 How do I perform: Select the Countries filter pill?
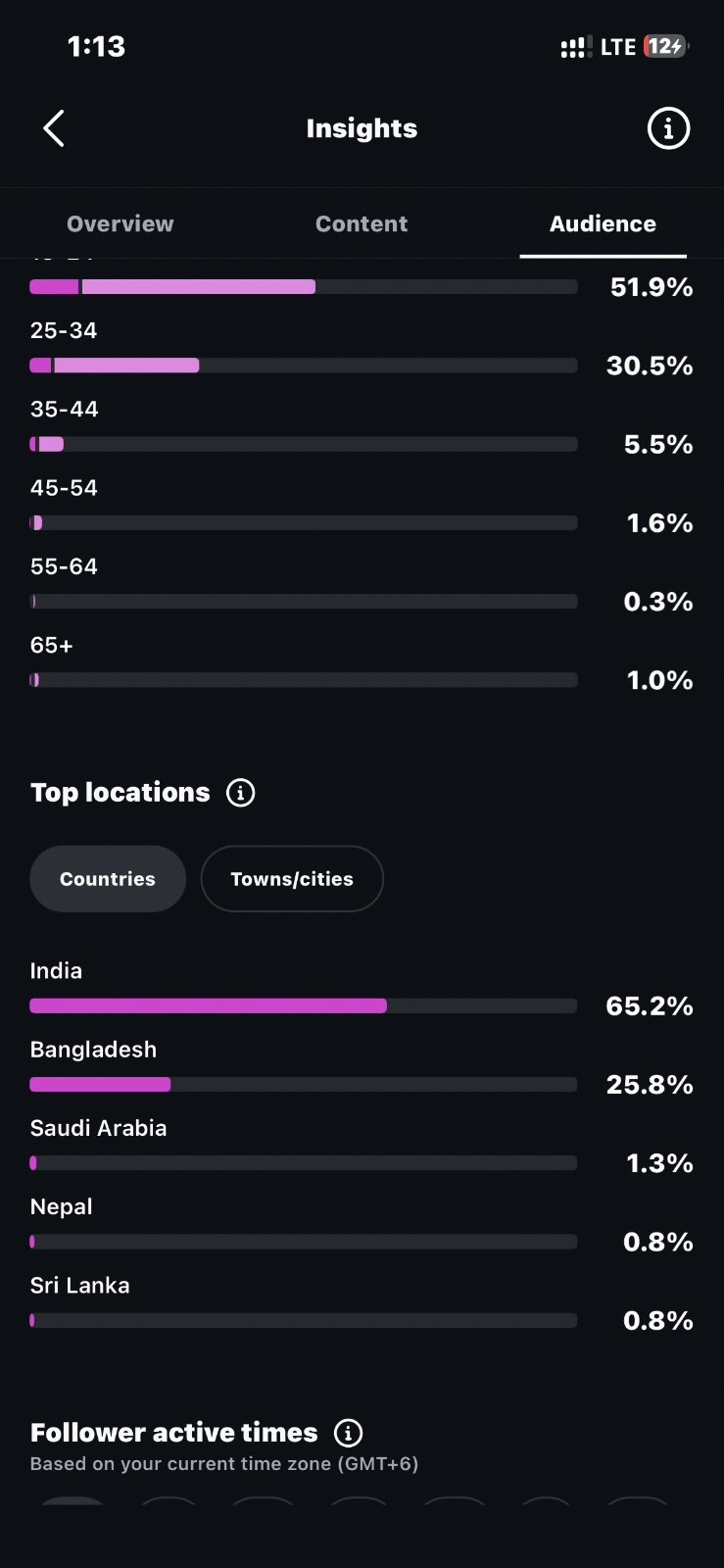108,879
